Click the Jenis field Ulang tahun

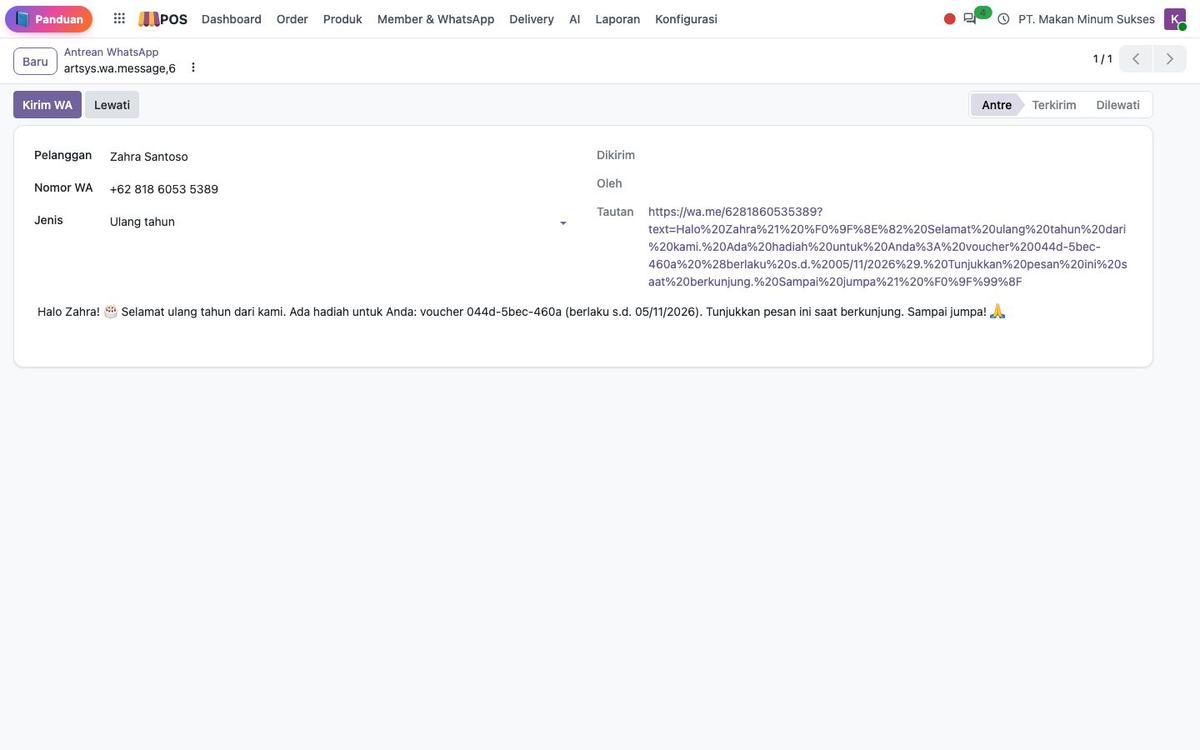click(x=339, y=222)
